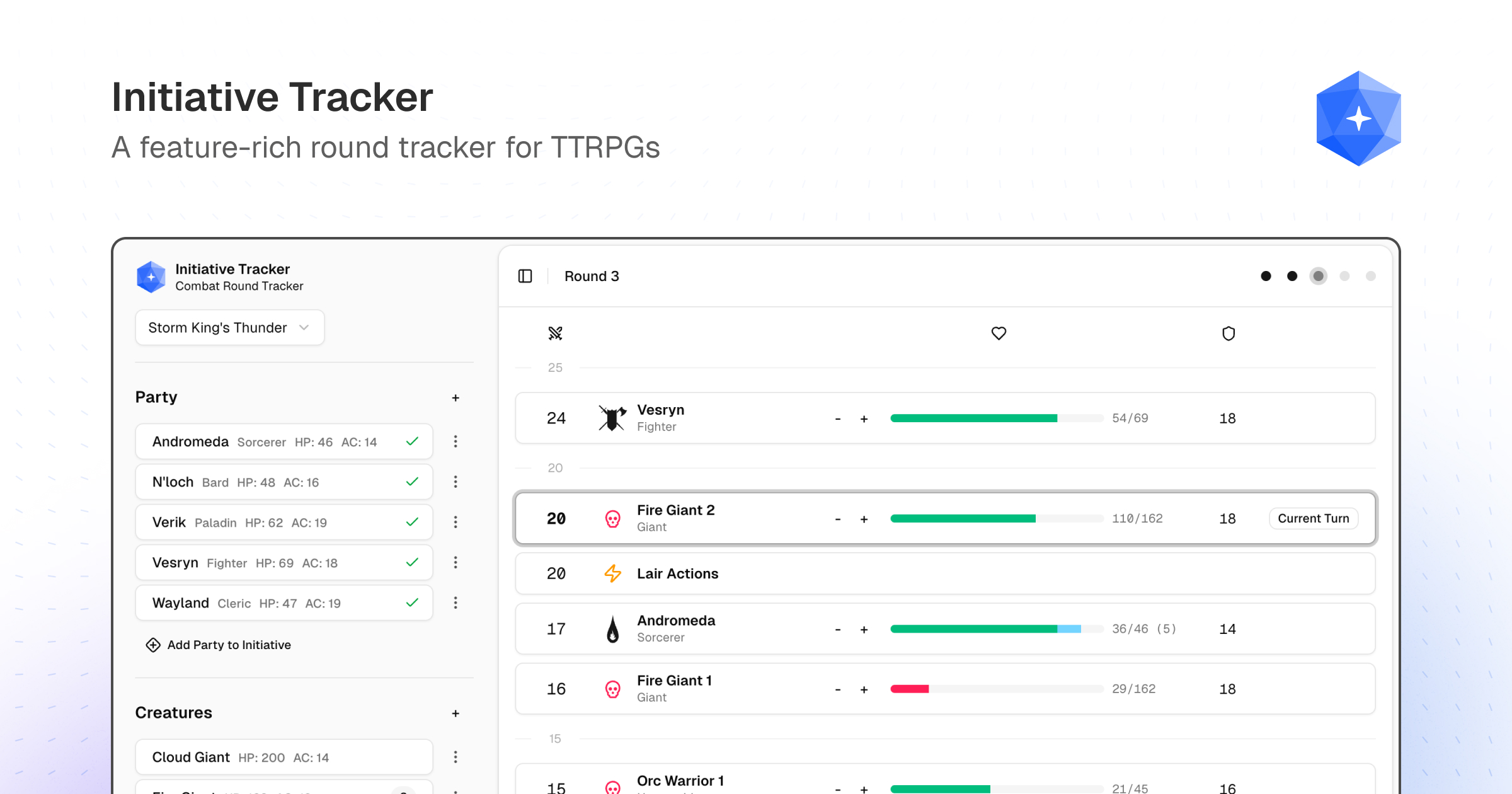Click the shield icon above the AC column

pyautogui.click(x=1228, y=333)
